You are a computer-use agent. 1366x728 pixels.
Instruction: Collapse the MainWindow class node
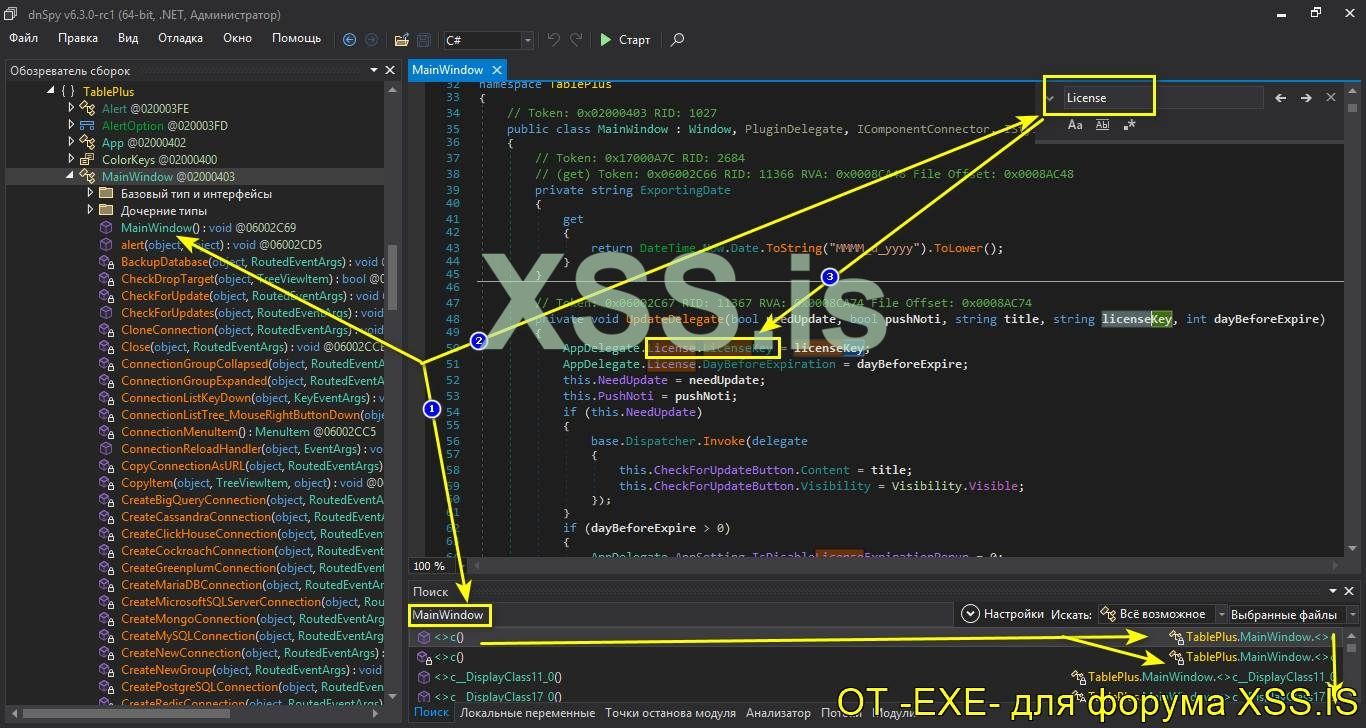click(71, 176)
